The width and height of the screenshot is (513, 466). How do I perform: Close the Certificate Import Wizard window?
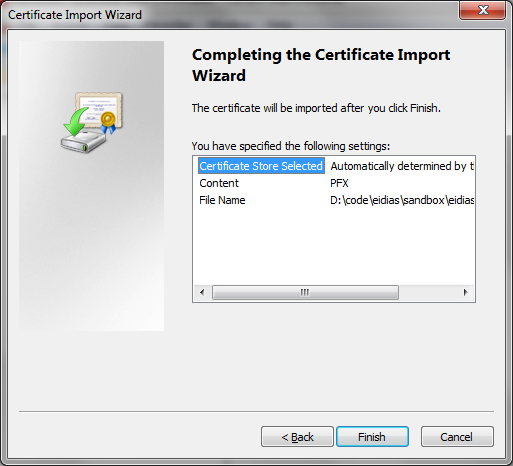click(482, 10)
